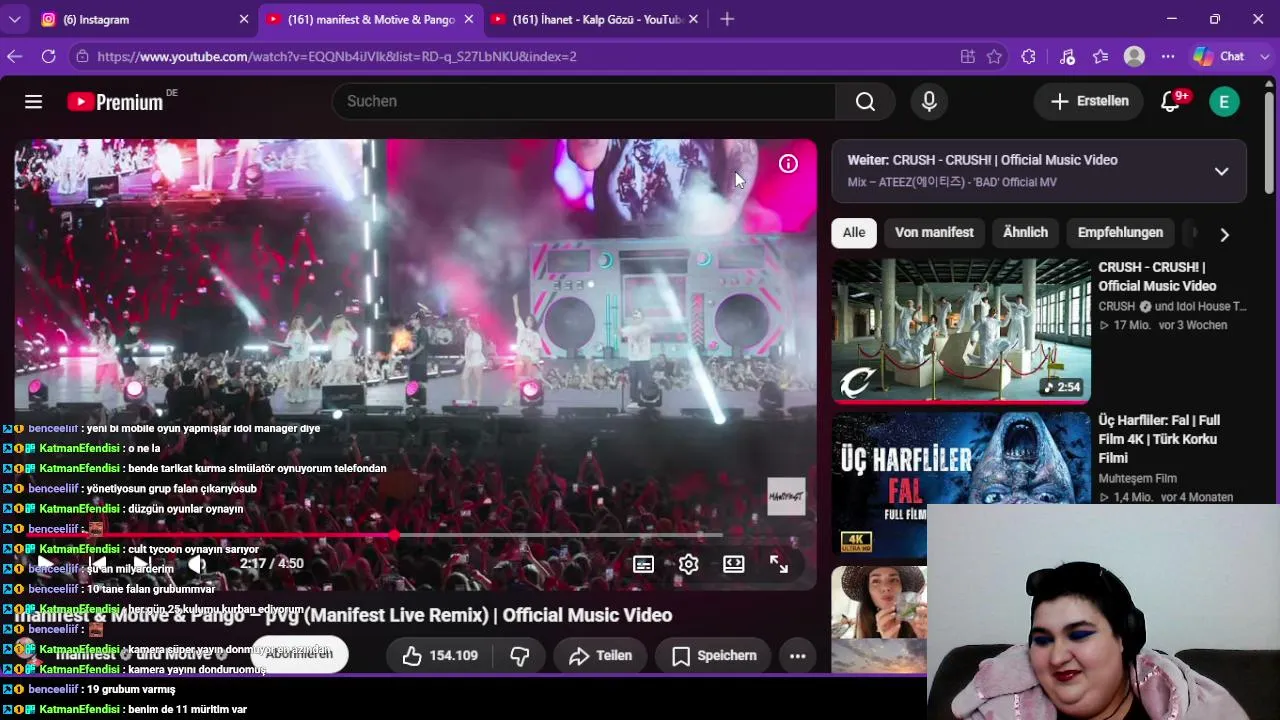Play or pause the video

point(44,564)
